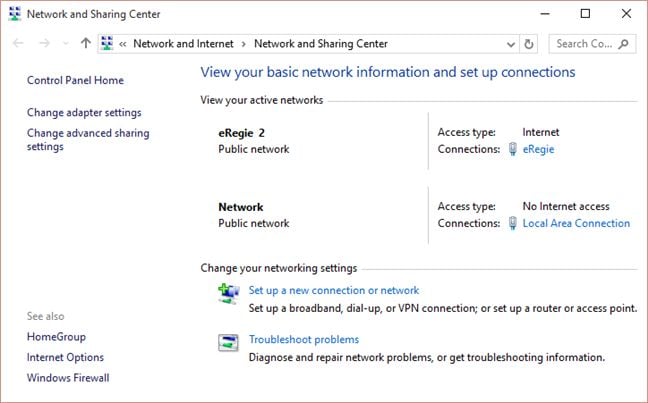Click the address bar network icon
Screen dimensions: 648x403
tap(107, 43)
